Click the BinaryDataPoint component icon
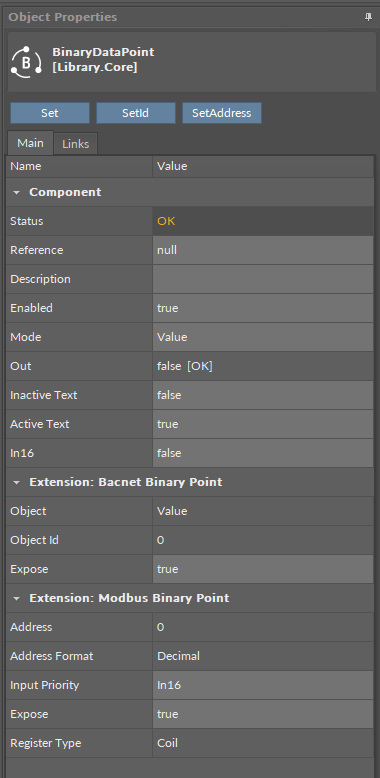 26,62
